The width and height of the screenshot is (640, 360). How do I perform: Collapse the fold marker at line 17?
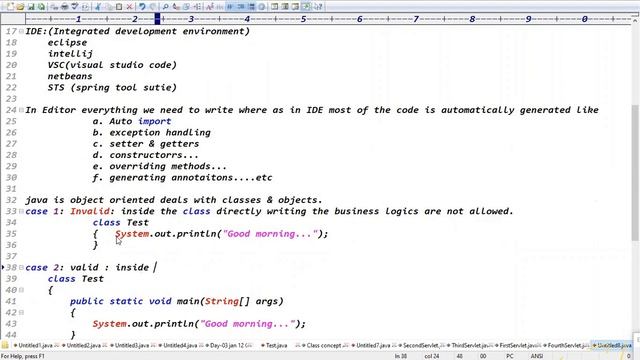tap(21, 31)
